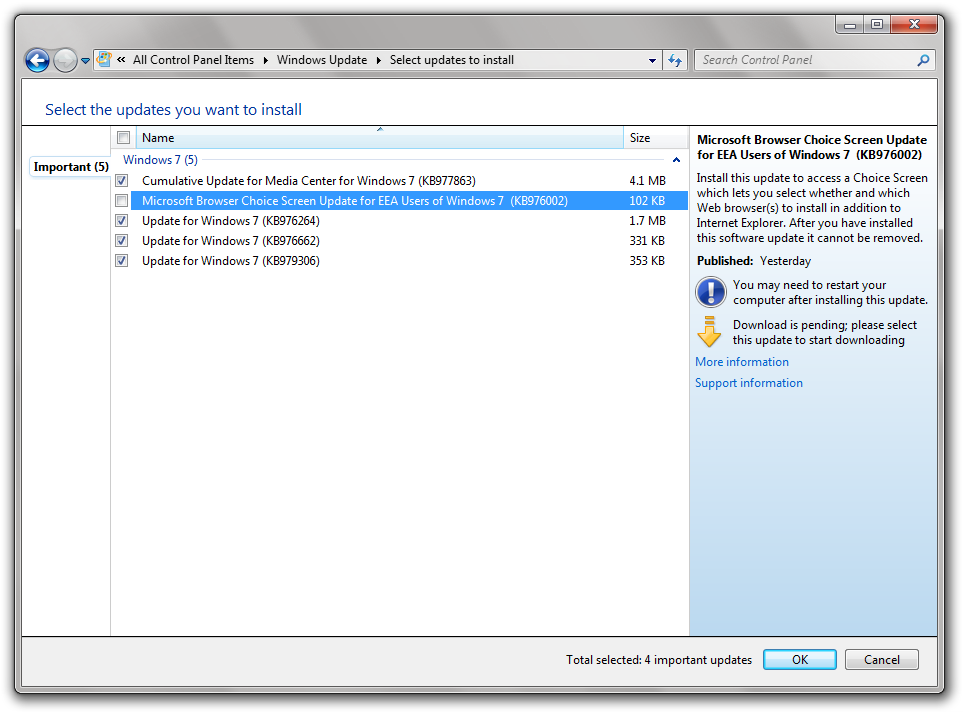Click the 1.7 MB size value
963x712 pixels.
647,221
